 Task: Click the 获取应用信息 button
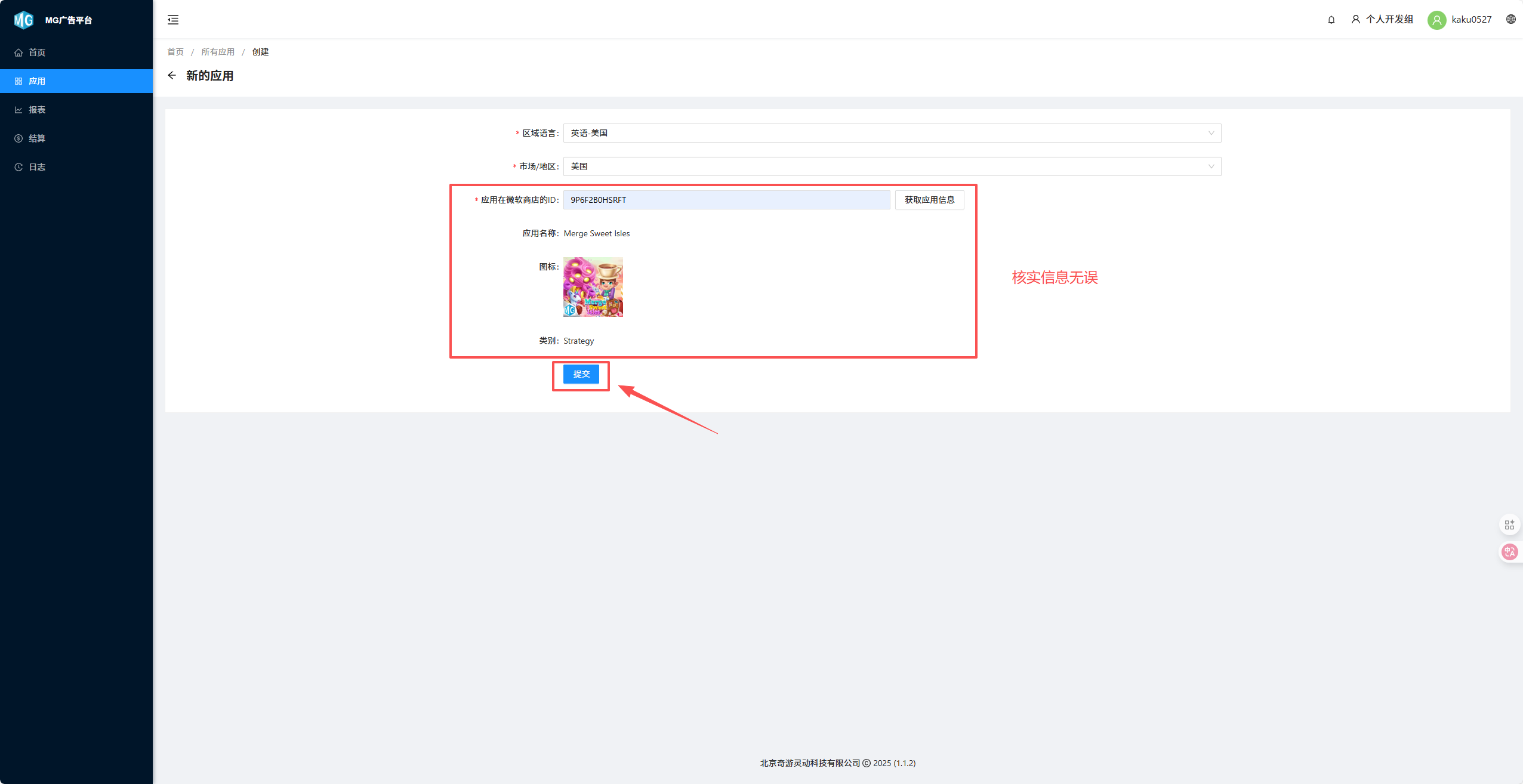point(929,200)
